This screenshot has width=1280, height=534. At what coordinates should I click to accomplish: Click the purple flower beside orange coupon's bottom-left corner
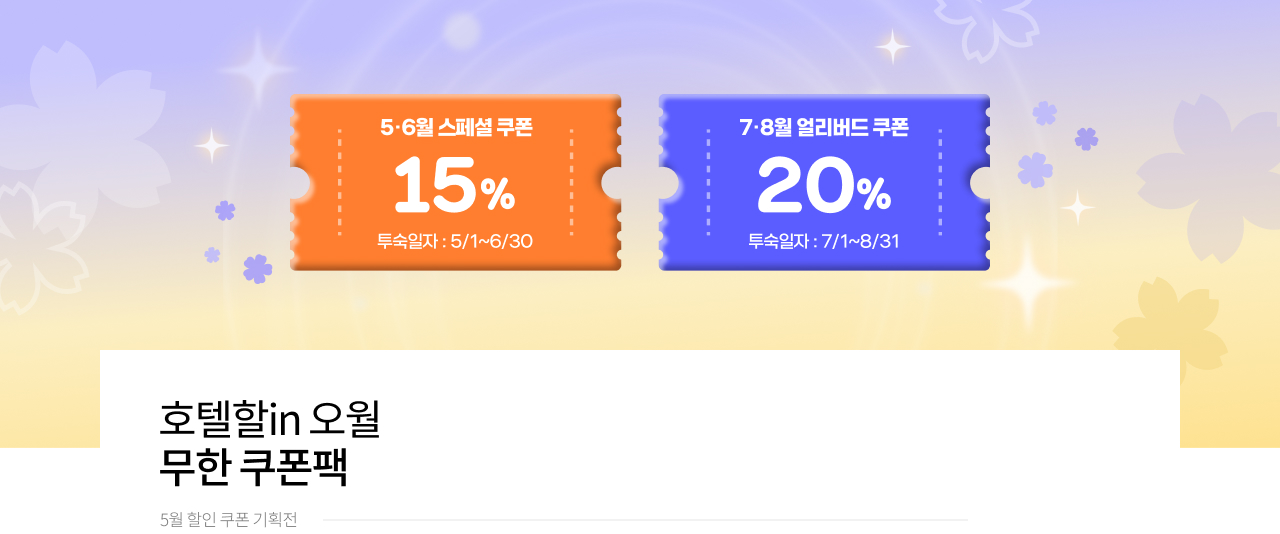[x=257, y=268]
